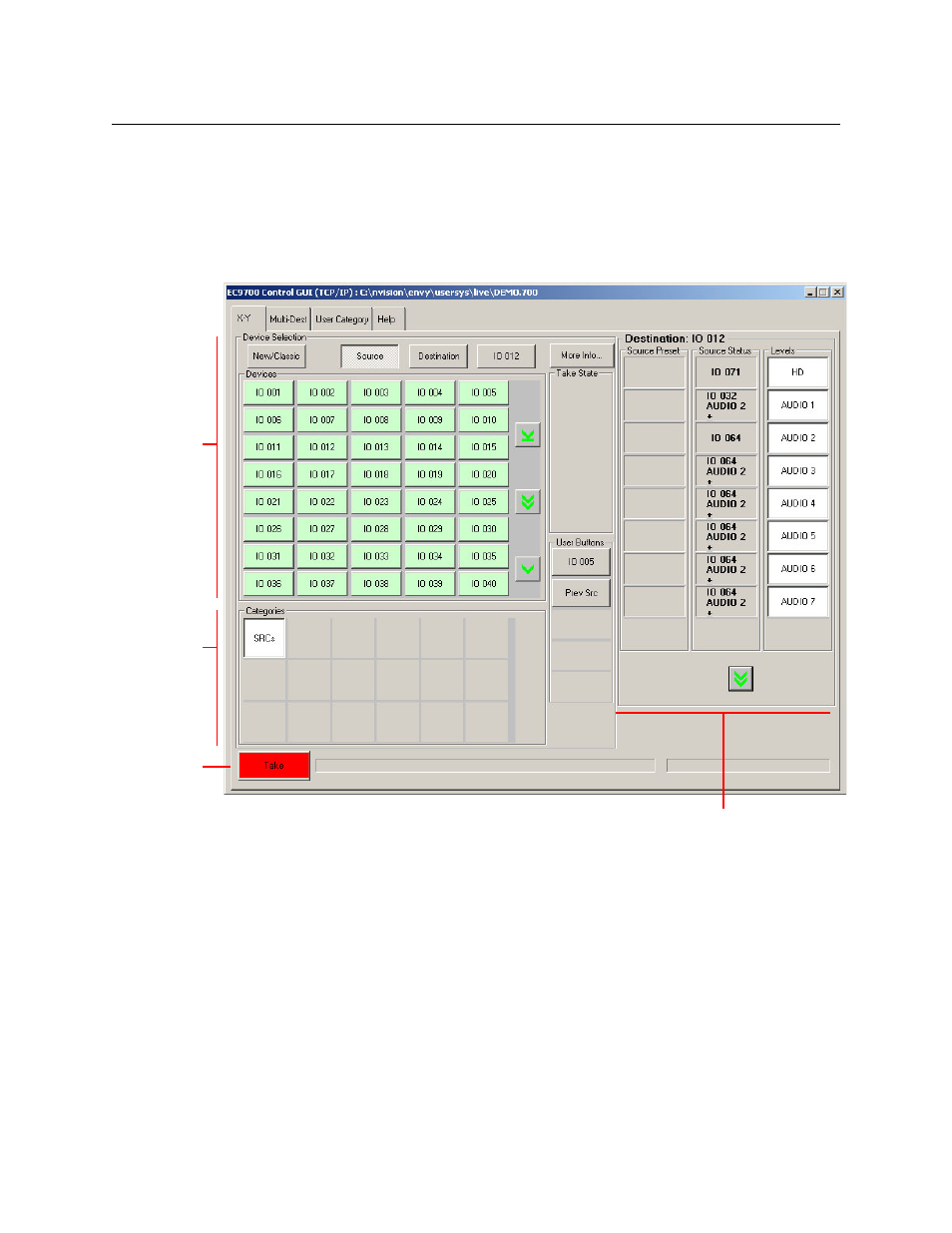The image size is (952, 1233).
Task: Select device IO 028
Action: tap(375, 529)
